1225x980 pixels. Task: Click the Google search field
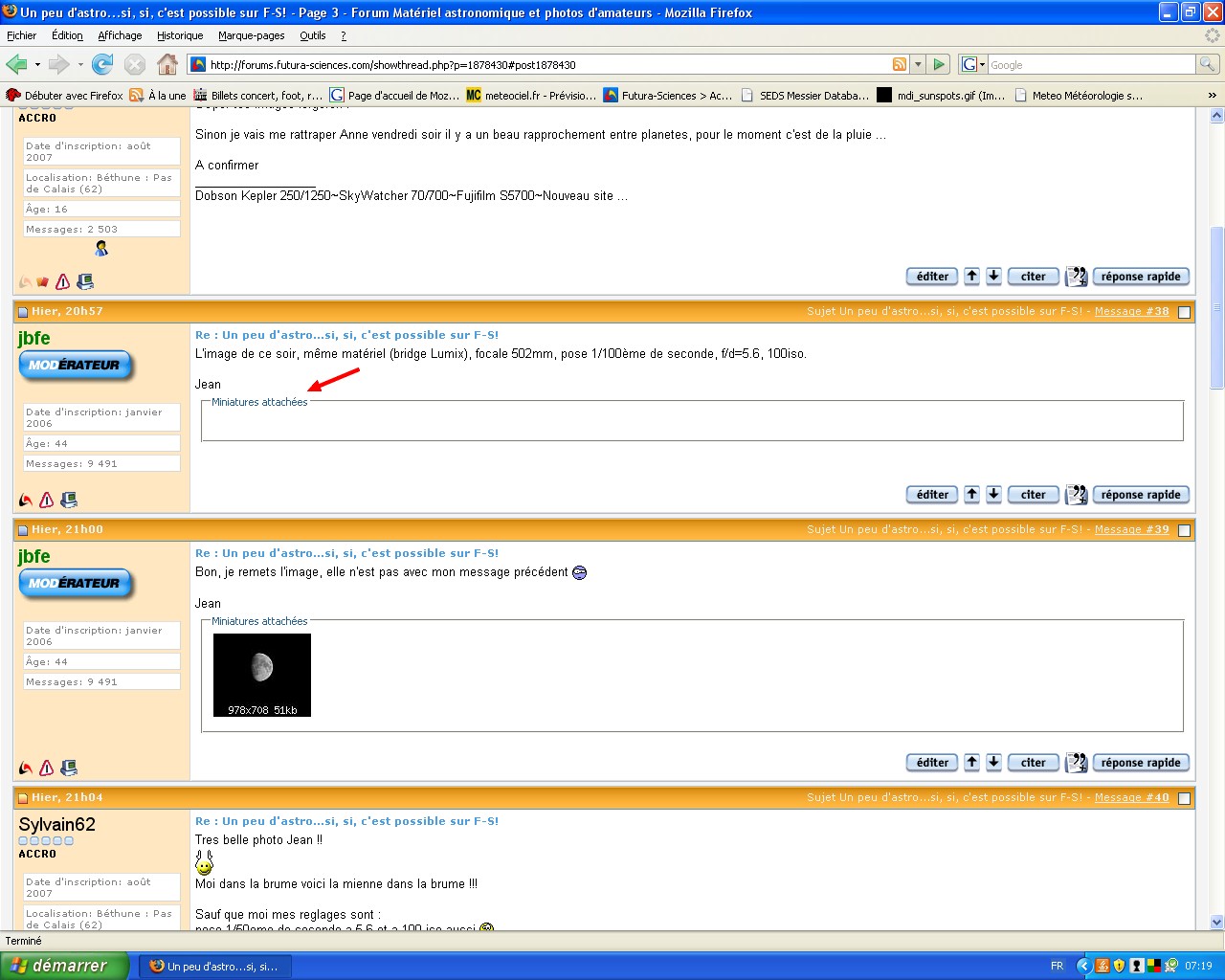[1091, 64]
